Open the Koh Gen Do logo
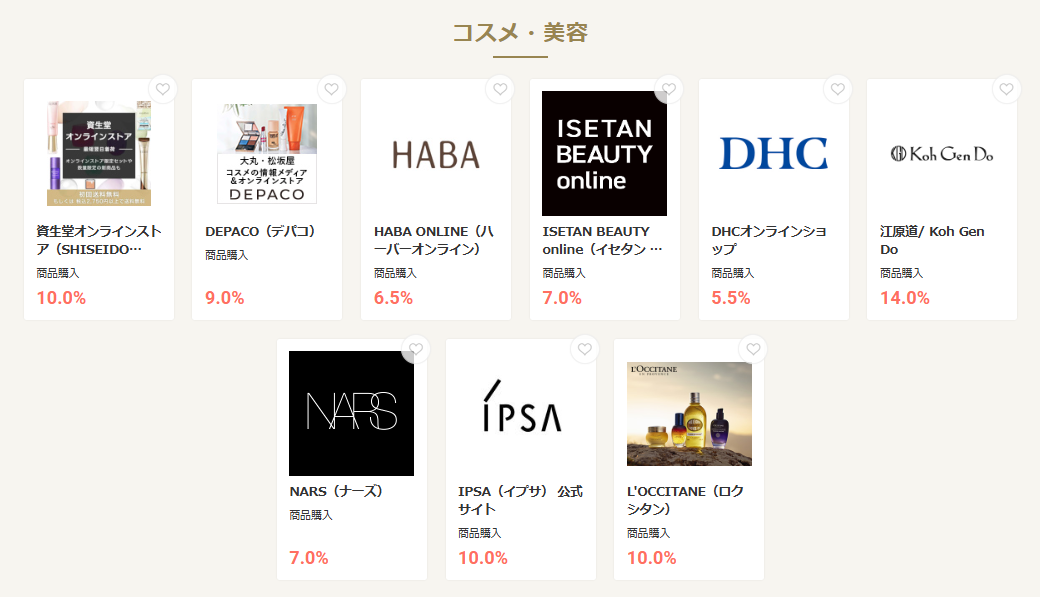Image resolution: width=1040 pixels, height=597 pixels. point(942,154)
